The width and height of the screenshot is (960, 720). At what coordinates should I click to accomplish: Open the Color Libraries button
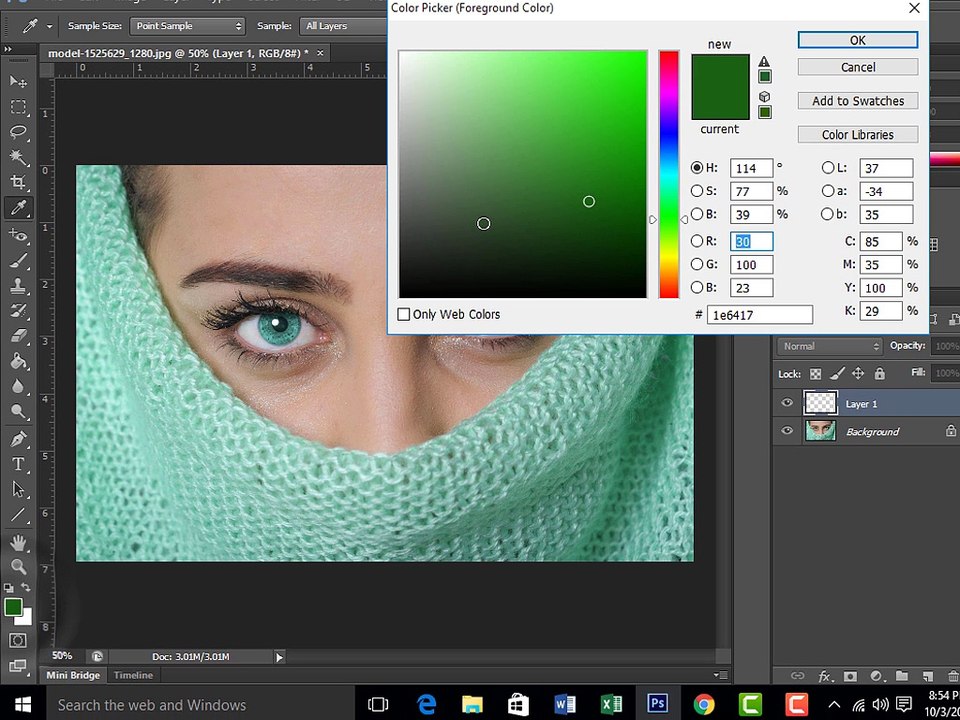pos(858,135)
